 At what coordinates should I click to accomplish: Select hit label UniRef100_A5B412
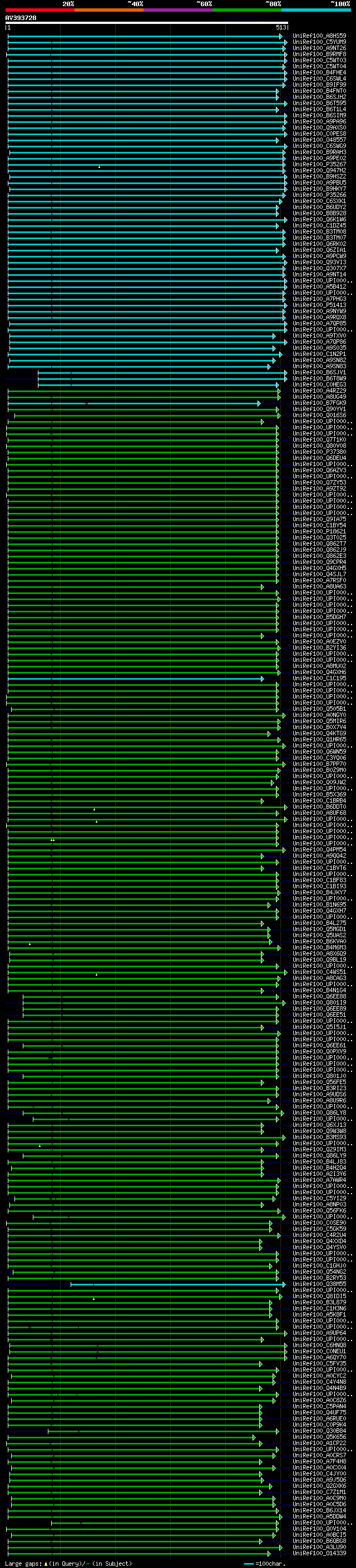tap(319, 286)
